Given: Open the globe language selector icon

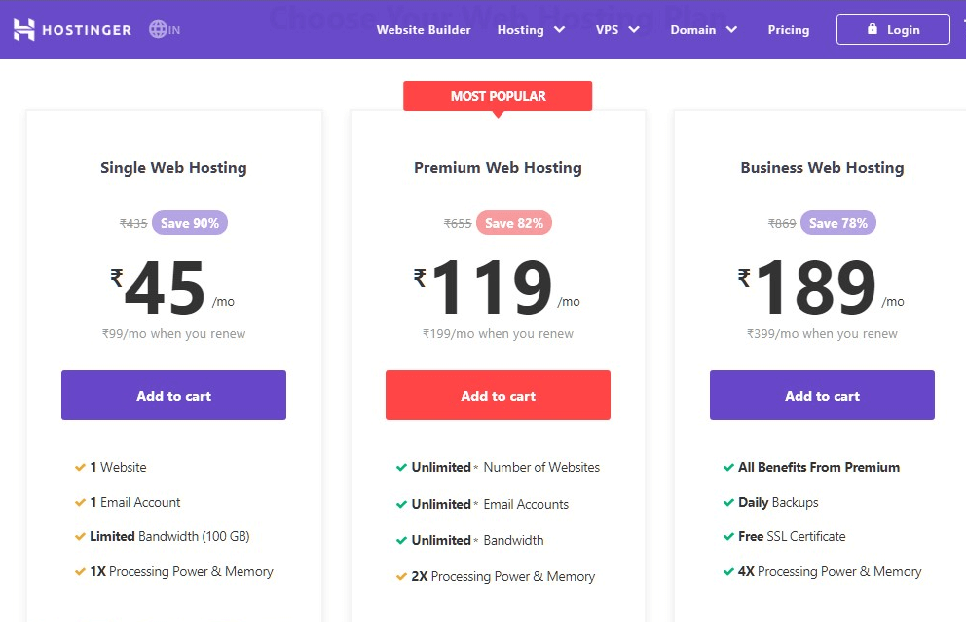Looking at the screenshot, I should click(158, 29).
